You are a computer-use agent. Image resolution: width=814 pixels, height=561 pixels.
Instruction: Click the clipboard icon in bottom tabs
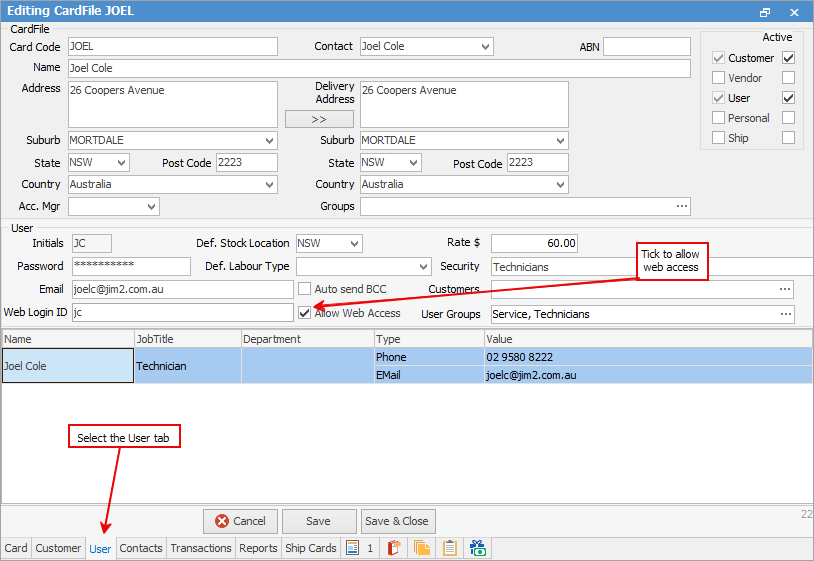tap(450, 548)
